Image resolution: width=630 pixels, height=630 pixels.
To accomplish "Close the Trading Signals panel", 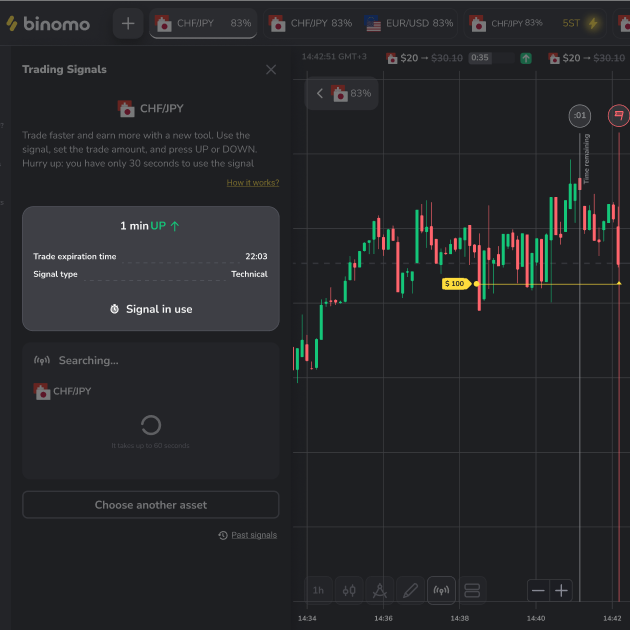I will 271,70.
